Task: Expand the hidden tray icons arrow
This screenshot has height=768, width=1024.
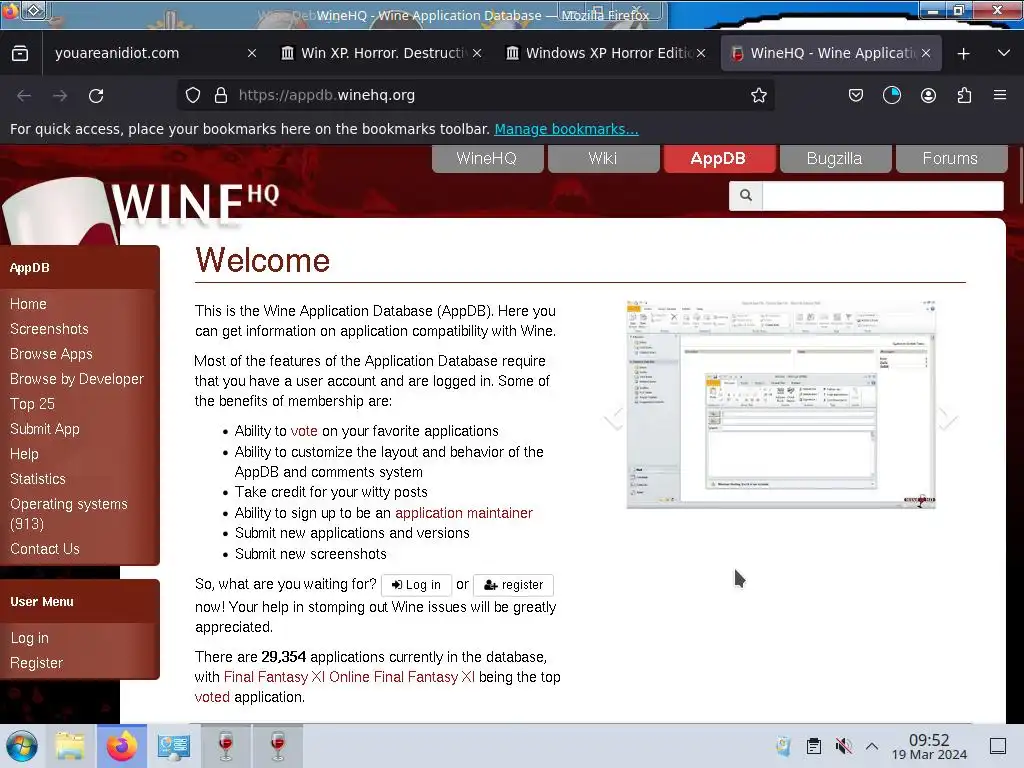Action: (872, 746)
